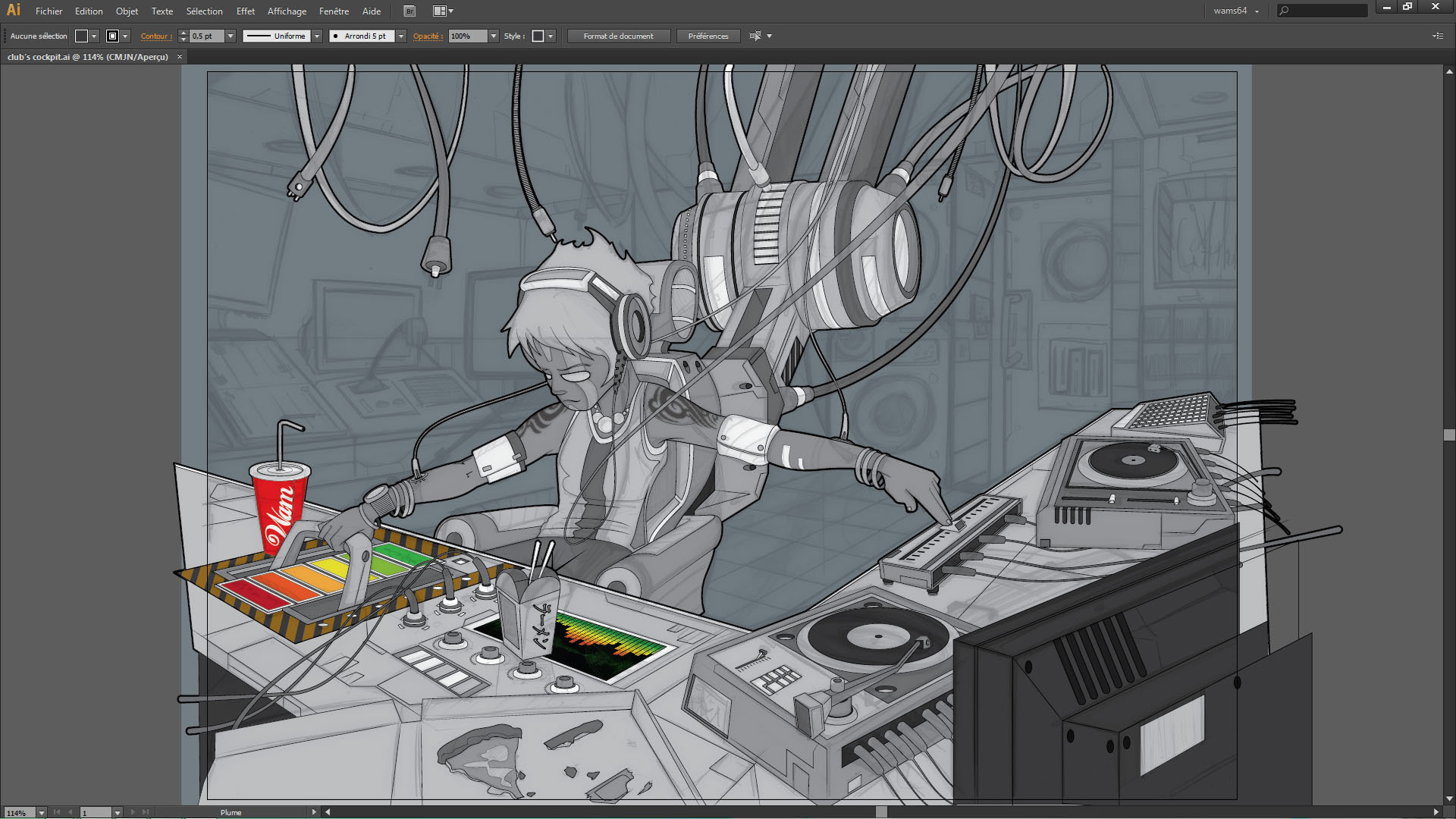Open the Arrondi 5 pt brush dropdown

401,36
